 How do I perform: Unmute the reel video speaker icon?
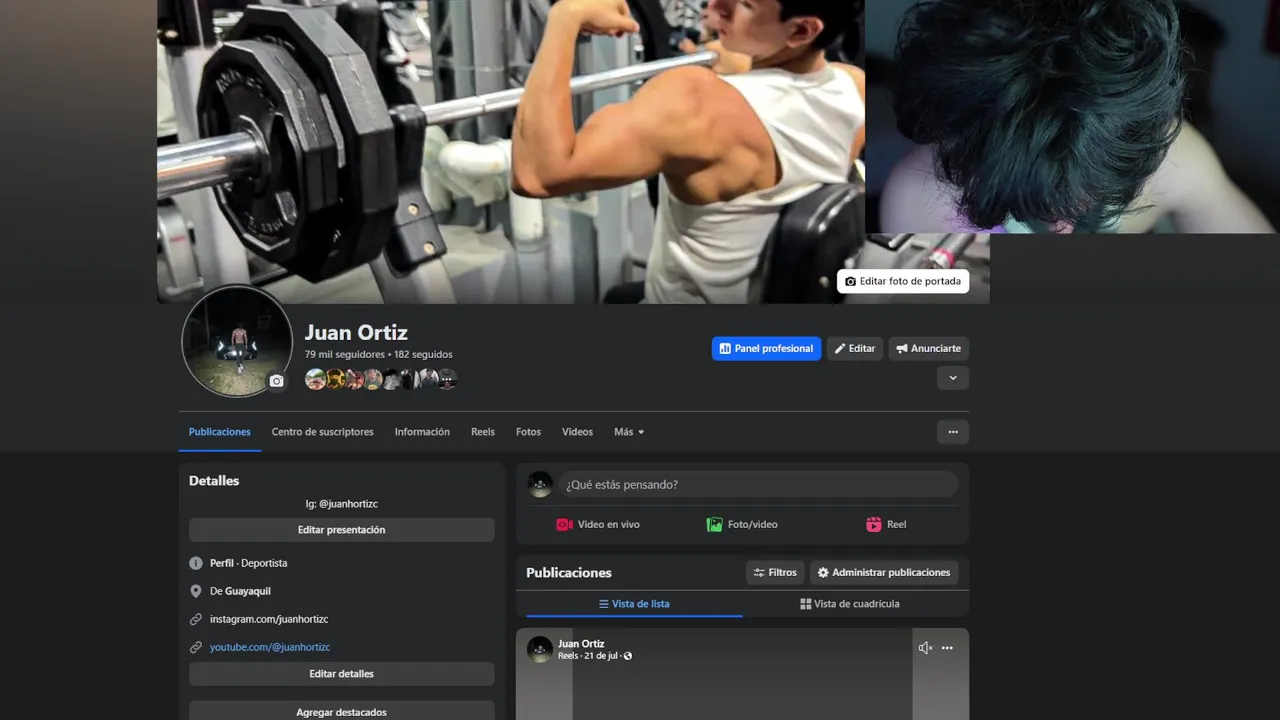(925, 648)
